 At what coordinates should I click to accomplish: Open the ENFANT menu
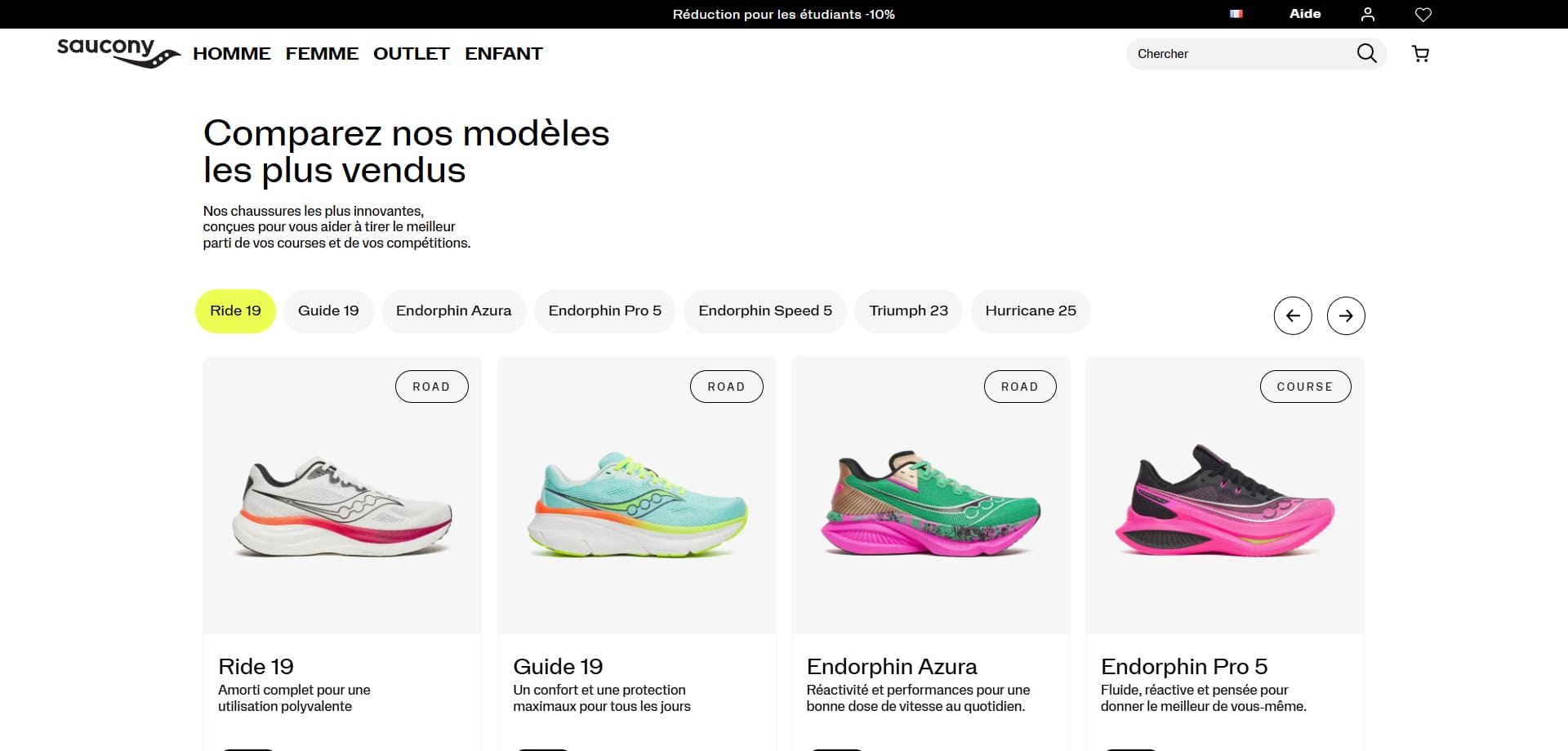[504, 54]
